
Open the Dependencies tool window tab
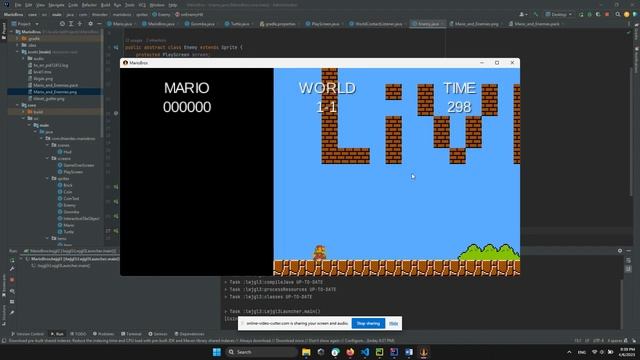[189, 334]
